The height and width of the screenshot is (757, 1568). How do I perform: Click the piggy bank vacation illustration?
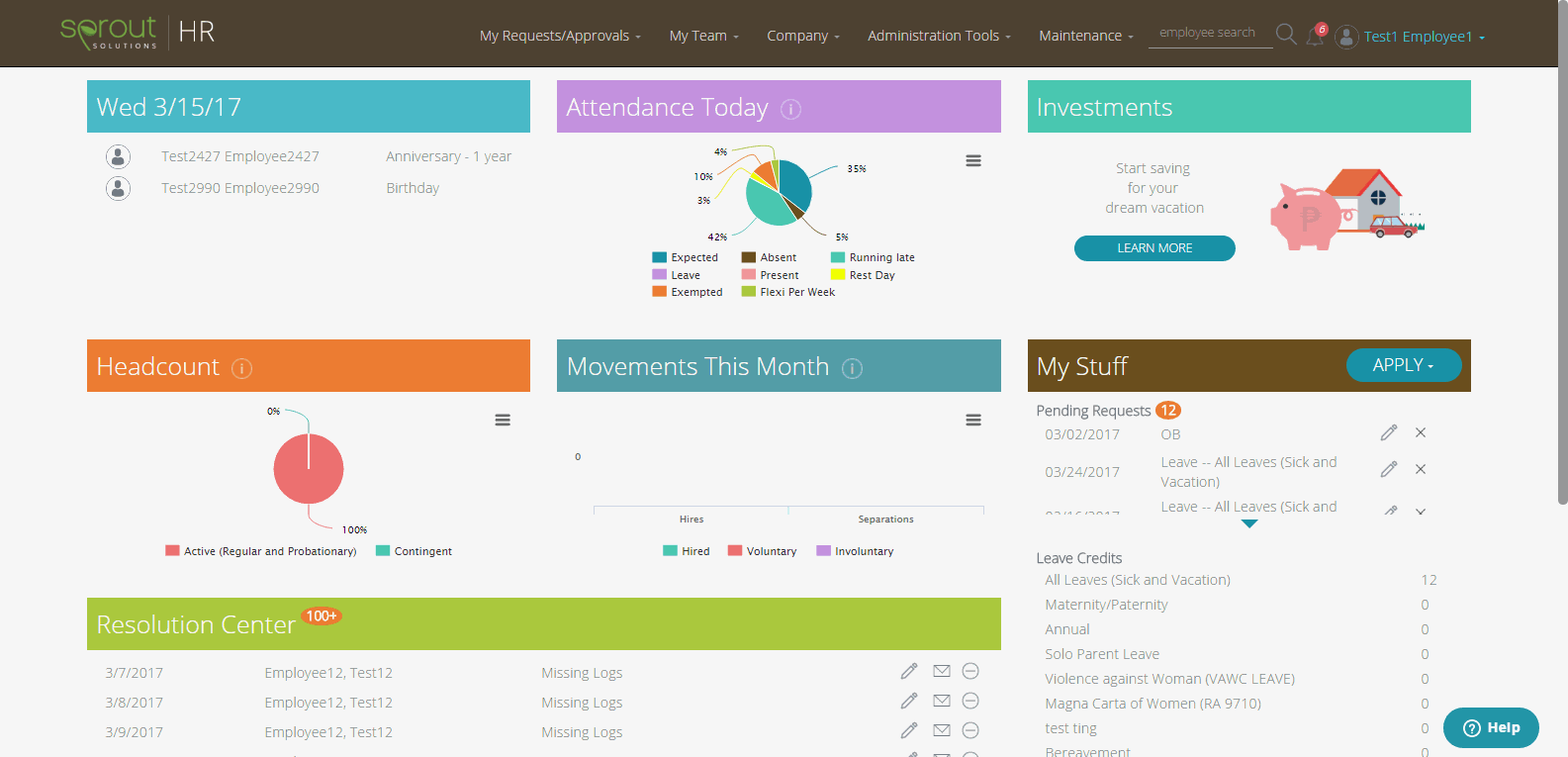click(x=1347, y=209)
